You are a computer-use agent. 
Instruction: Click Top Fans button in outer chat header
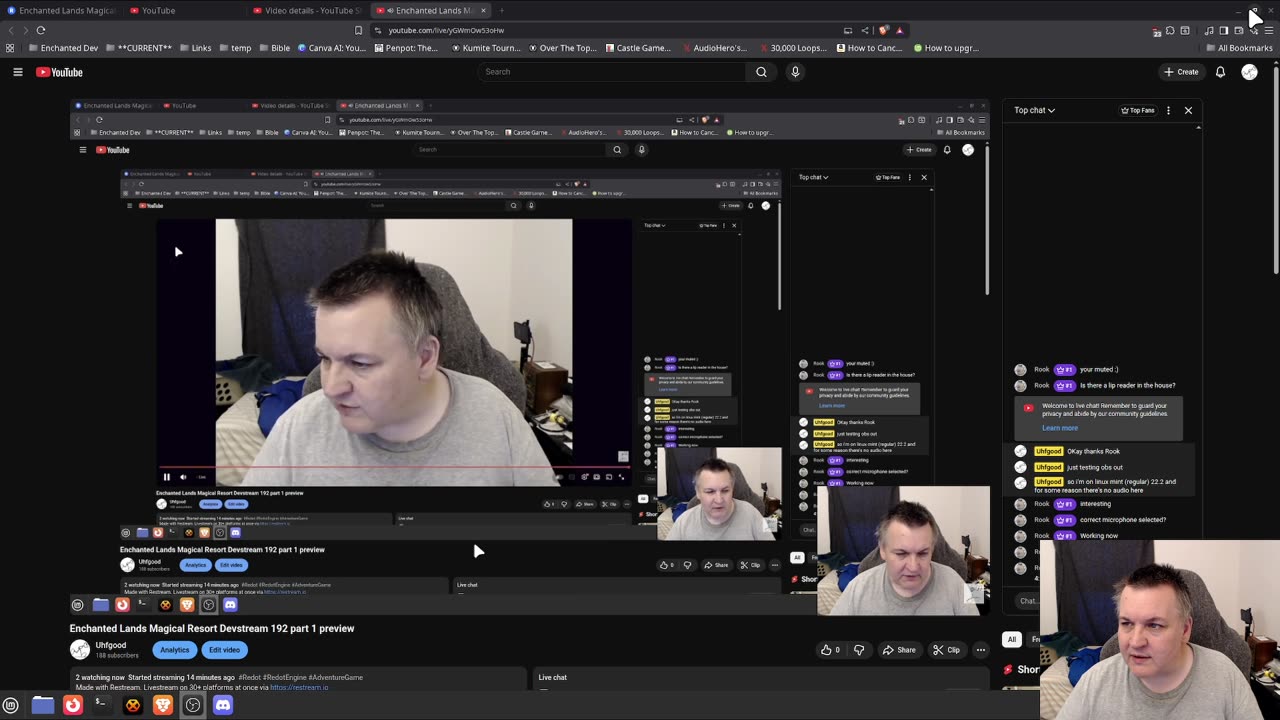point(1138,110)
